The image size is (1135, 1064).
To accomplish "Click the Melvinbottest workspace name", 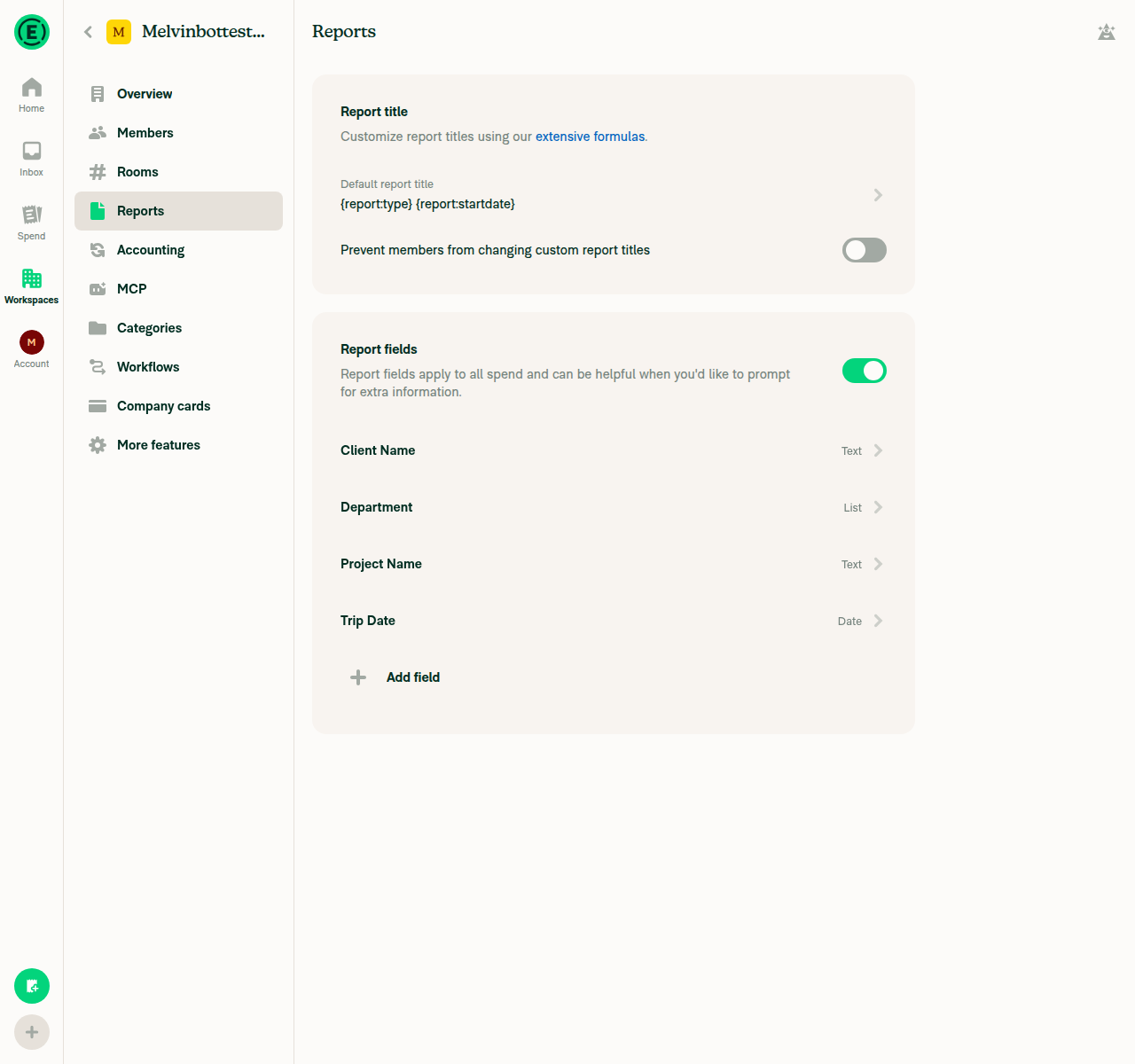I will (x=203, y=32).
